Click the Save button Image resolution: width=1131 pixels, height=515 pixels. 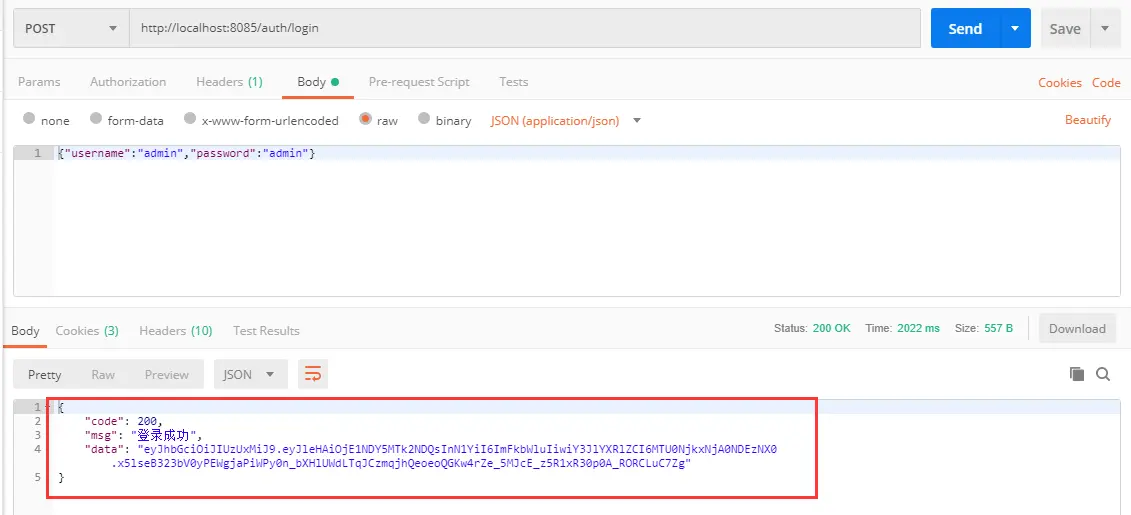(1065, 29)
